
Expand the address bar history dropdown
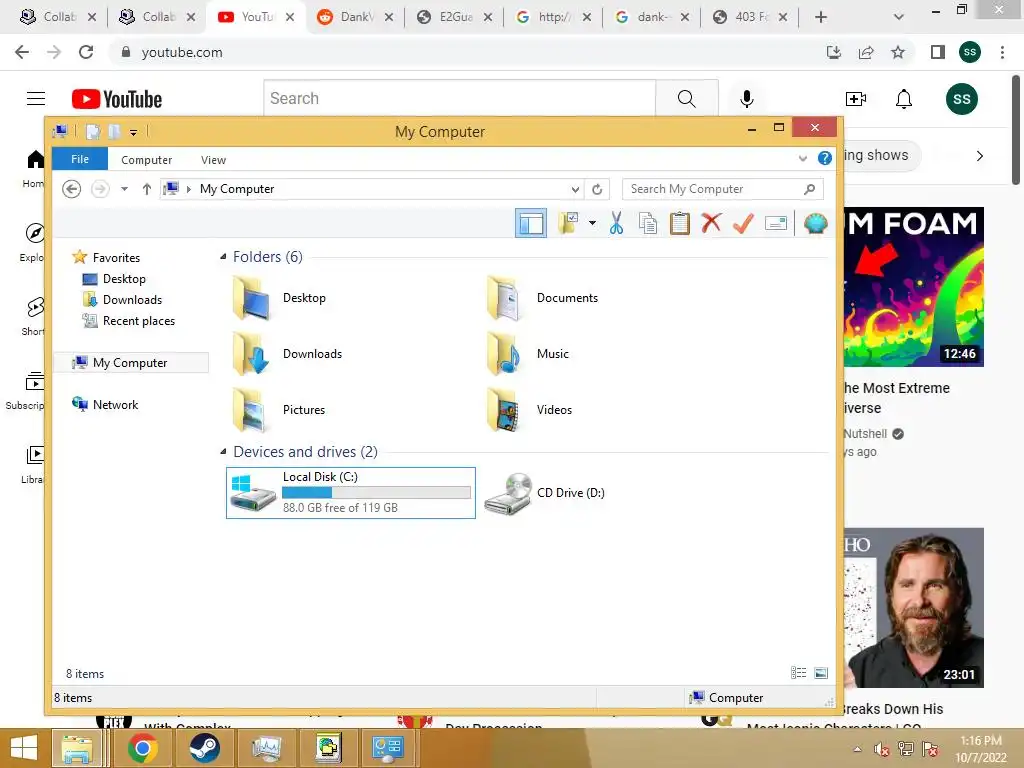tap(575, 189)
